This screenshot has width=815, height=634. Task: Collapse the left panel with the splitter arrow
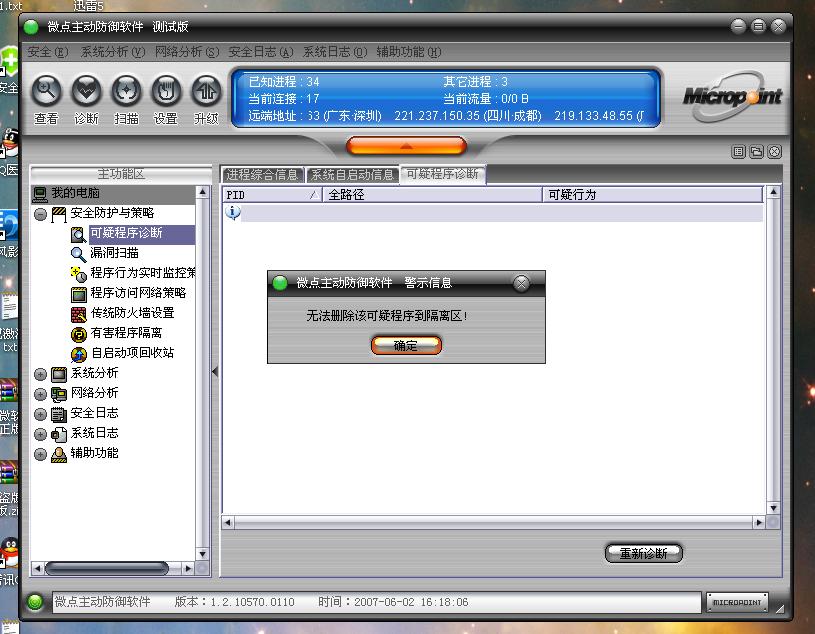pos(215,372)
